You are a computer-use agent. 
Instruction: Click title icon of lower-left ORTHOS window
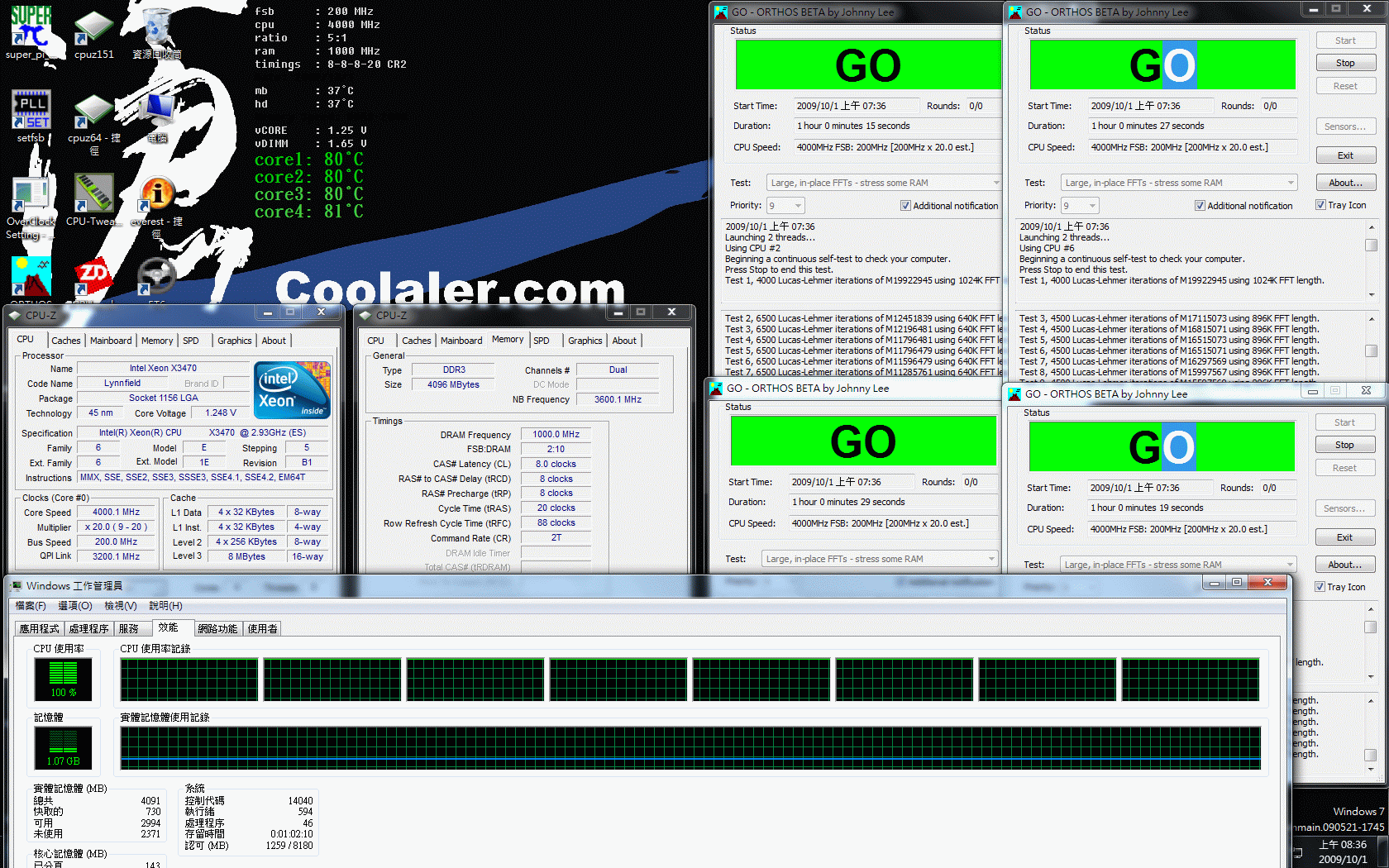[716, 389]
